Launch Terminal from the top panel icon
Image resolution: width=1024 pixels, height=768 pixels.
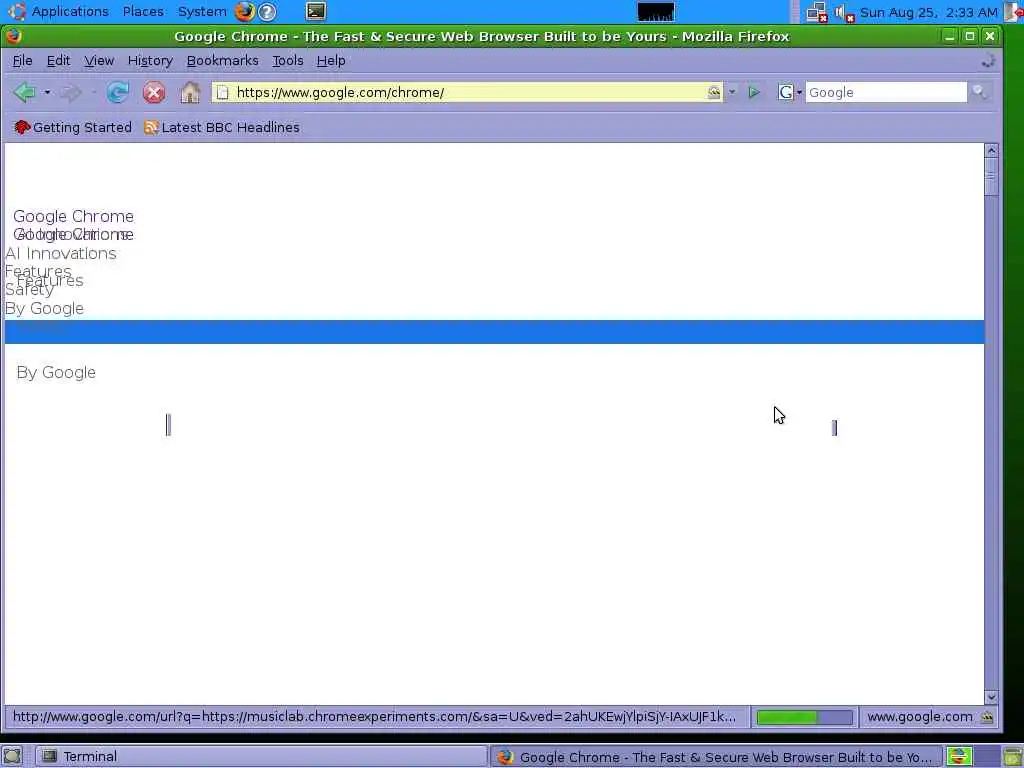316,11
